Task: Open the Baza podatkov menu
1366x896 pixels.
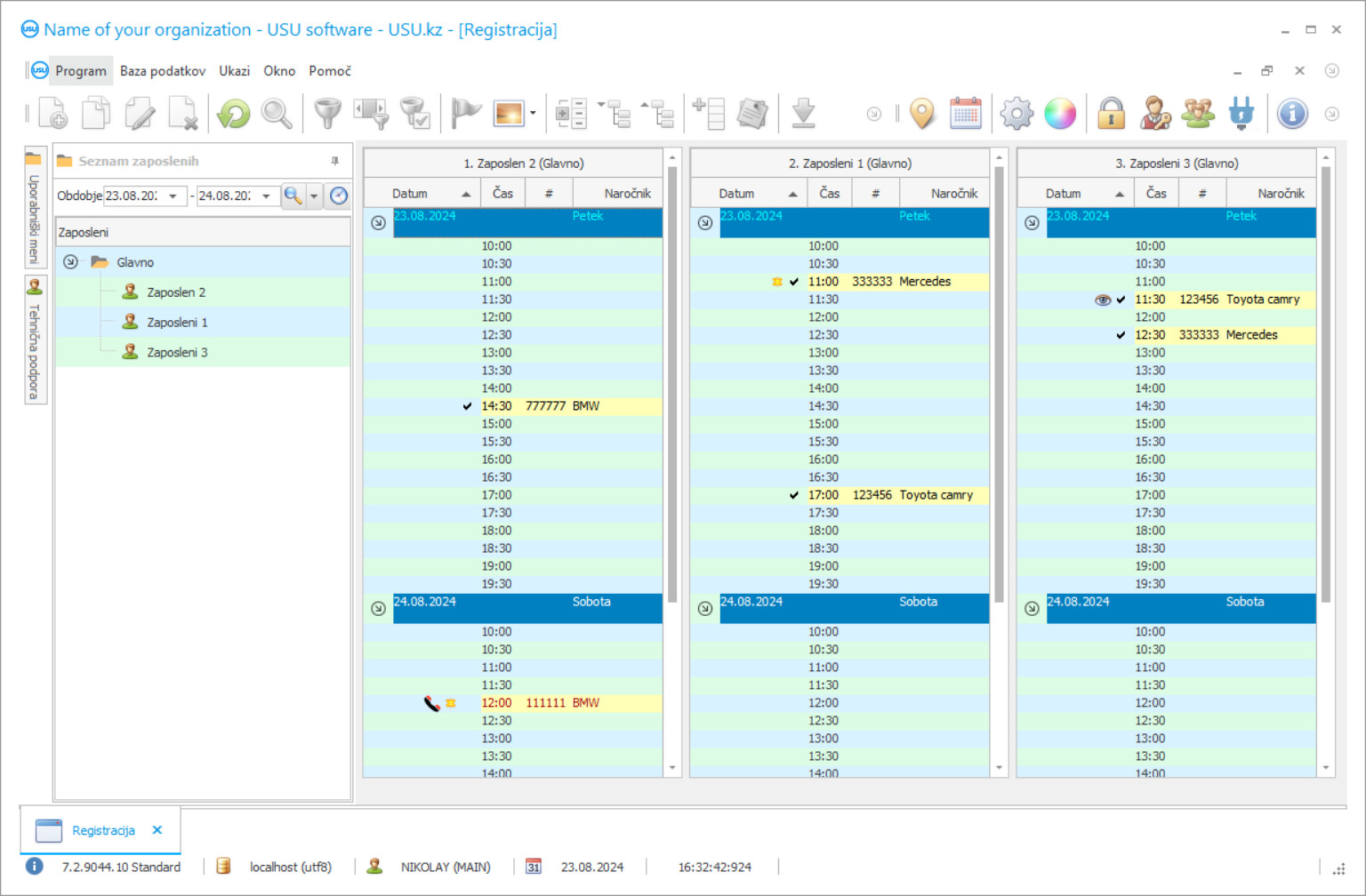Action: pyautogui.click(x=163, y=71)
